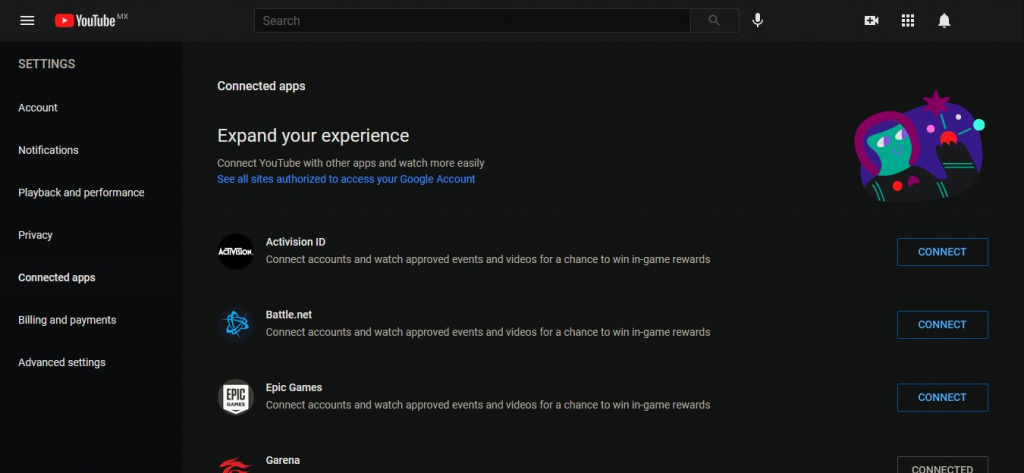This screenshot has width=1024, height=473.
Task: Click the Garena logo icon
Action: click(235, 464)
